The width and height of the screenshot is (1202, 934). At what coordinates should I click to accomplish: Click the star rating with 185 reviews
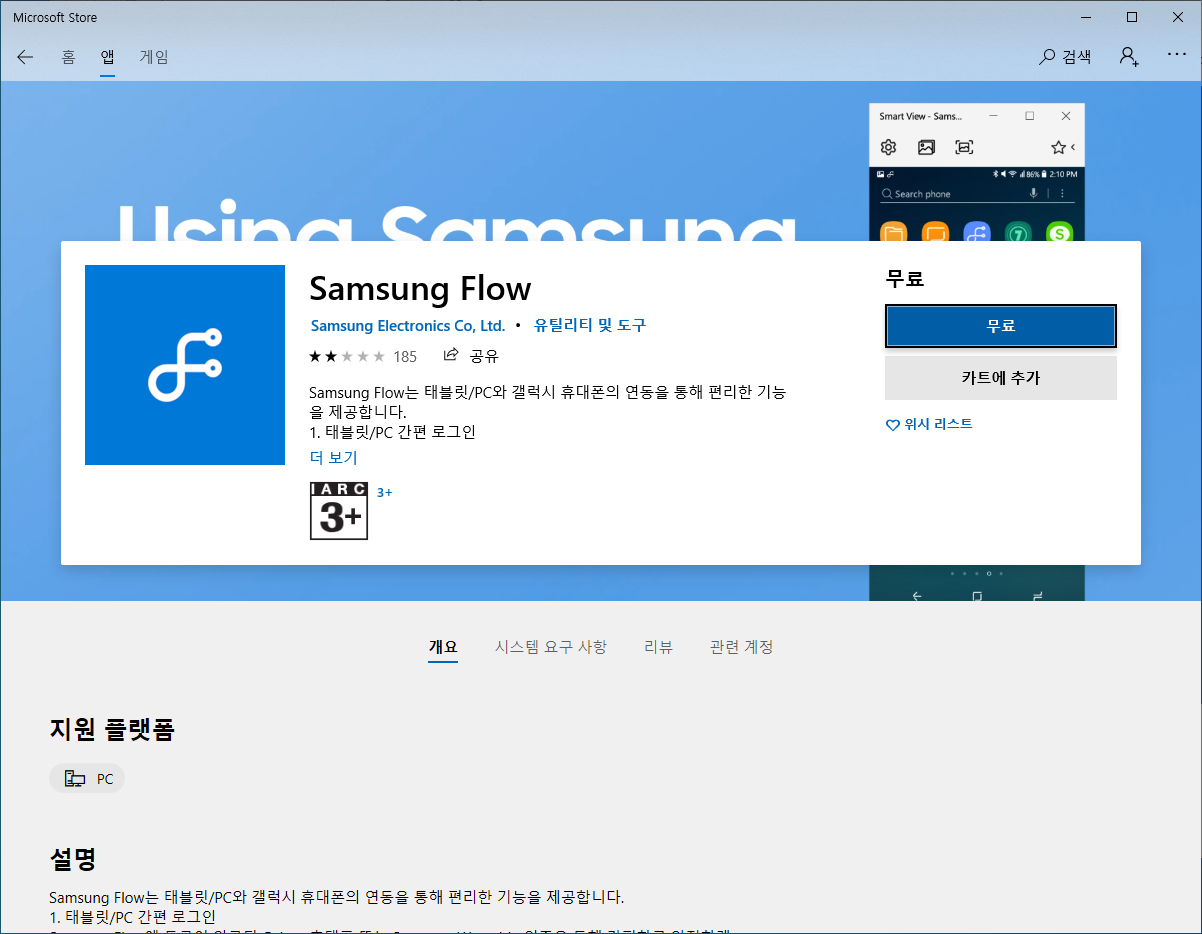(x=363, y=356)
